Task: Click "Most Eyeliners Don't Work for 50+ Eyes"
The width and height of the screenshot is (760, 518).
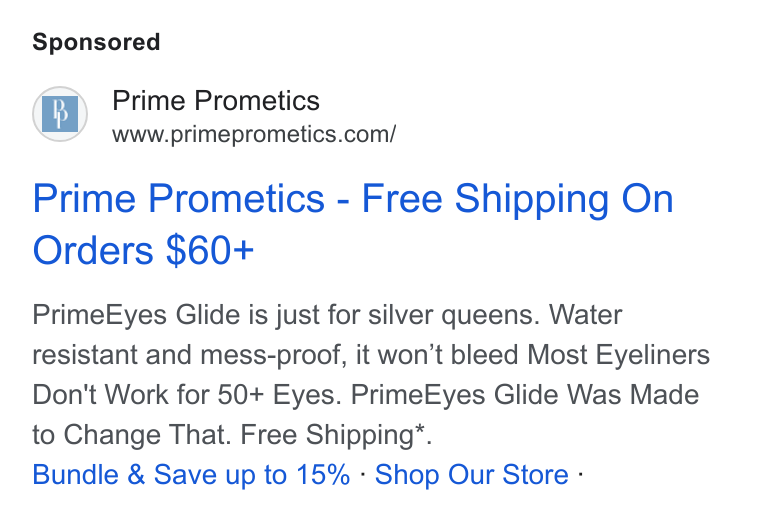Action: [x=371, y=375]
